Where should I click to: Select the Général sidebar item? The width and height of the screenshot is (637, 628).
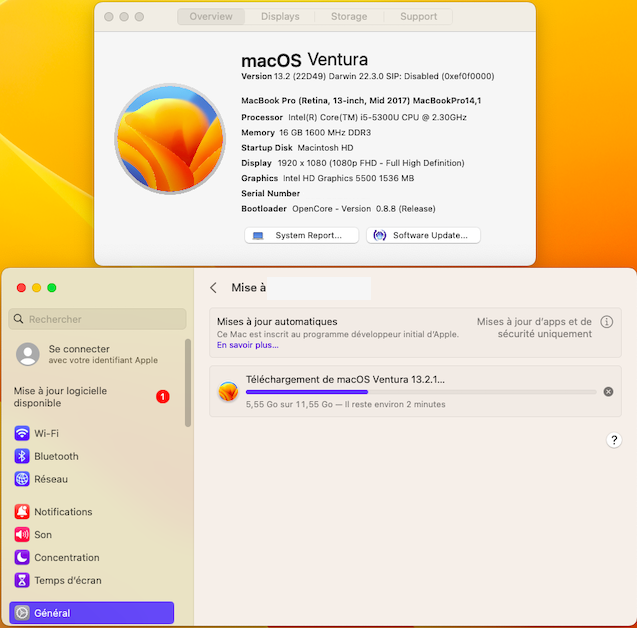[x=91, y=613]
